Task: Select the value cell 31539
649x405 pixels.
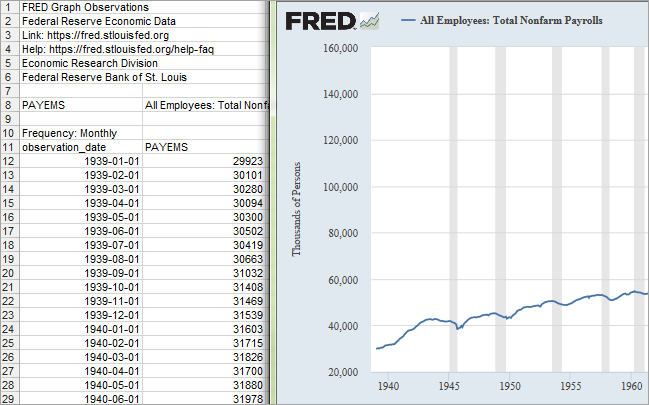Action: click(206, 315)
